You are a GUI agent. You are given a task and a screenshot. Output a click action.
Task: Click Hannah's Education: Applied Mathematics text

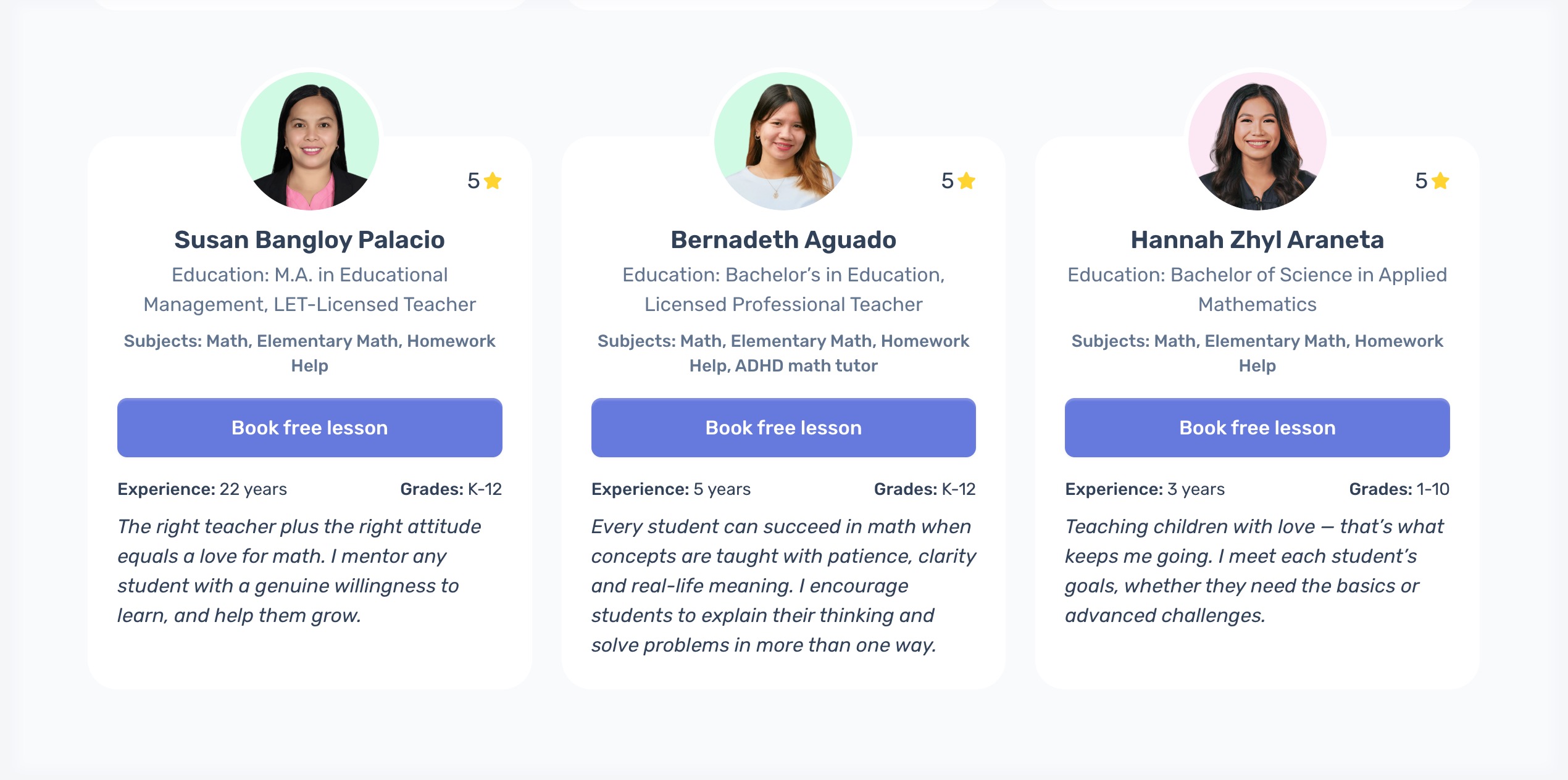pyautogui.click(x=1257, y=289)
